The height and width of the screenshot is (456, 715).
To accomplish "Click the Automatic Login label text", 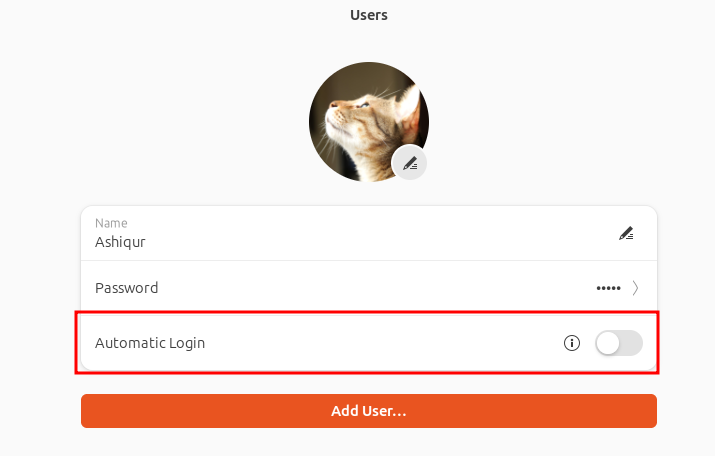I will 150,343.
